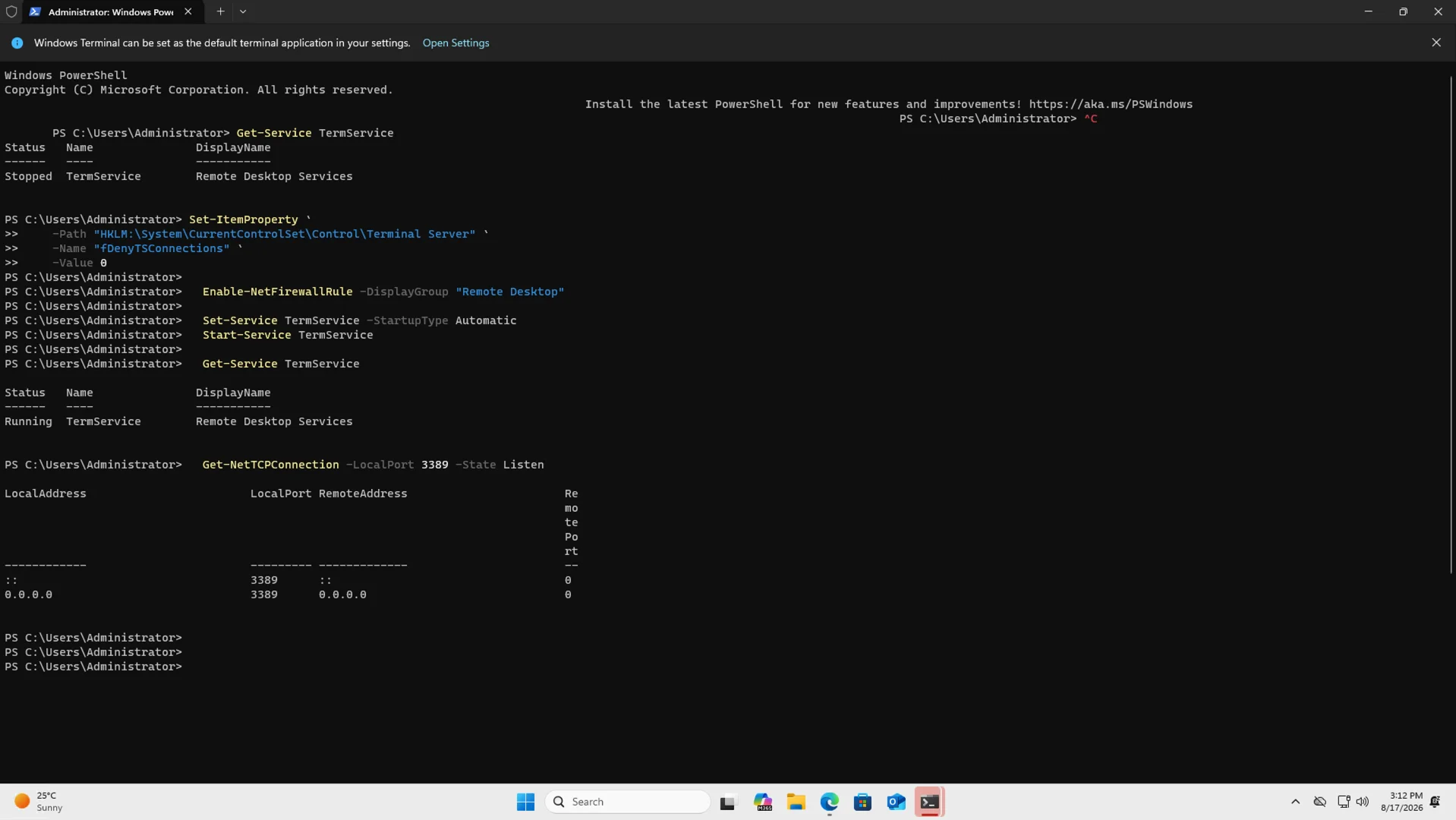Click the "Stopped" status text
The image size is (1456, 820).
[x=28, y=176]
